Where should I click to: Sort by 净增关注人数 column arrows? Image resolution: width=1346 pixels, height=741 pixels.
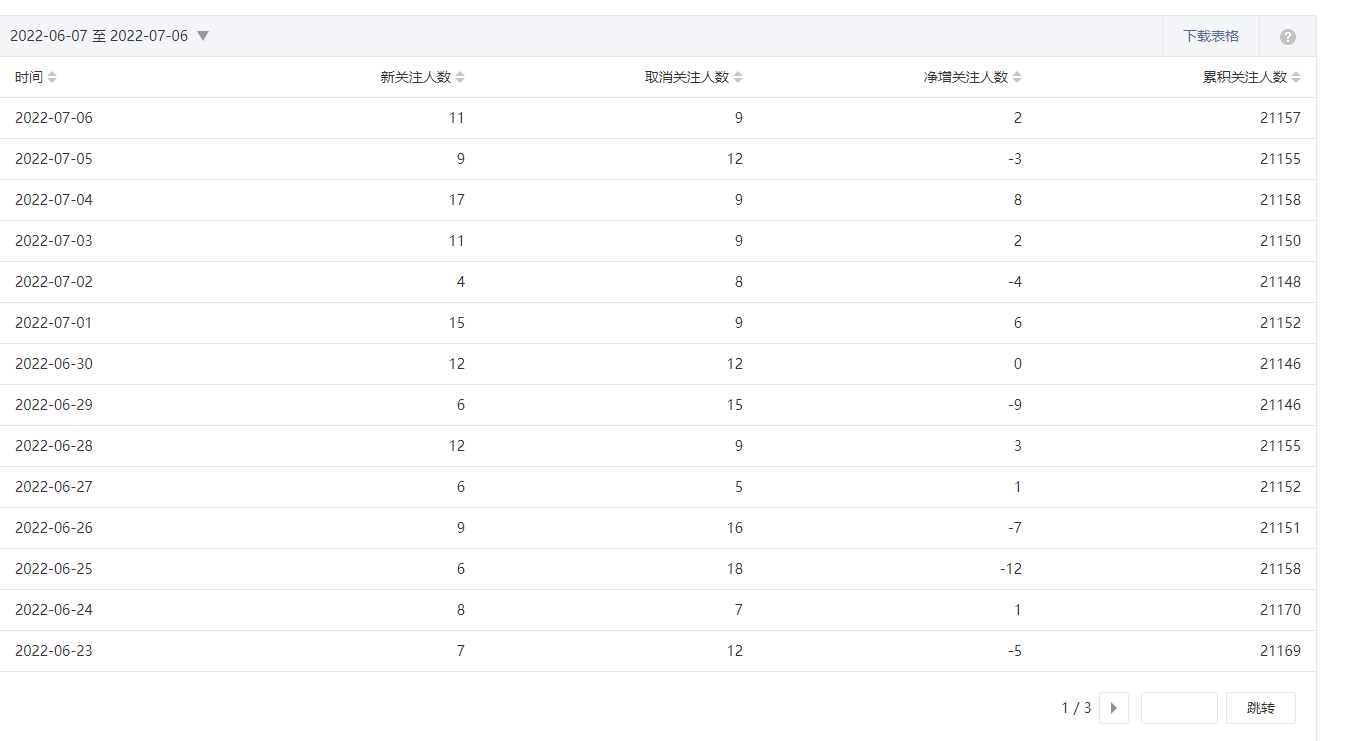click(1017, 78)
